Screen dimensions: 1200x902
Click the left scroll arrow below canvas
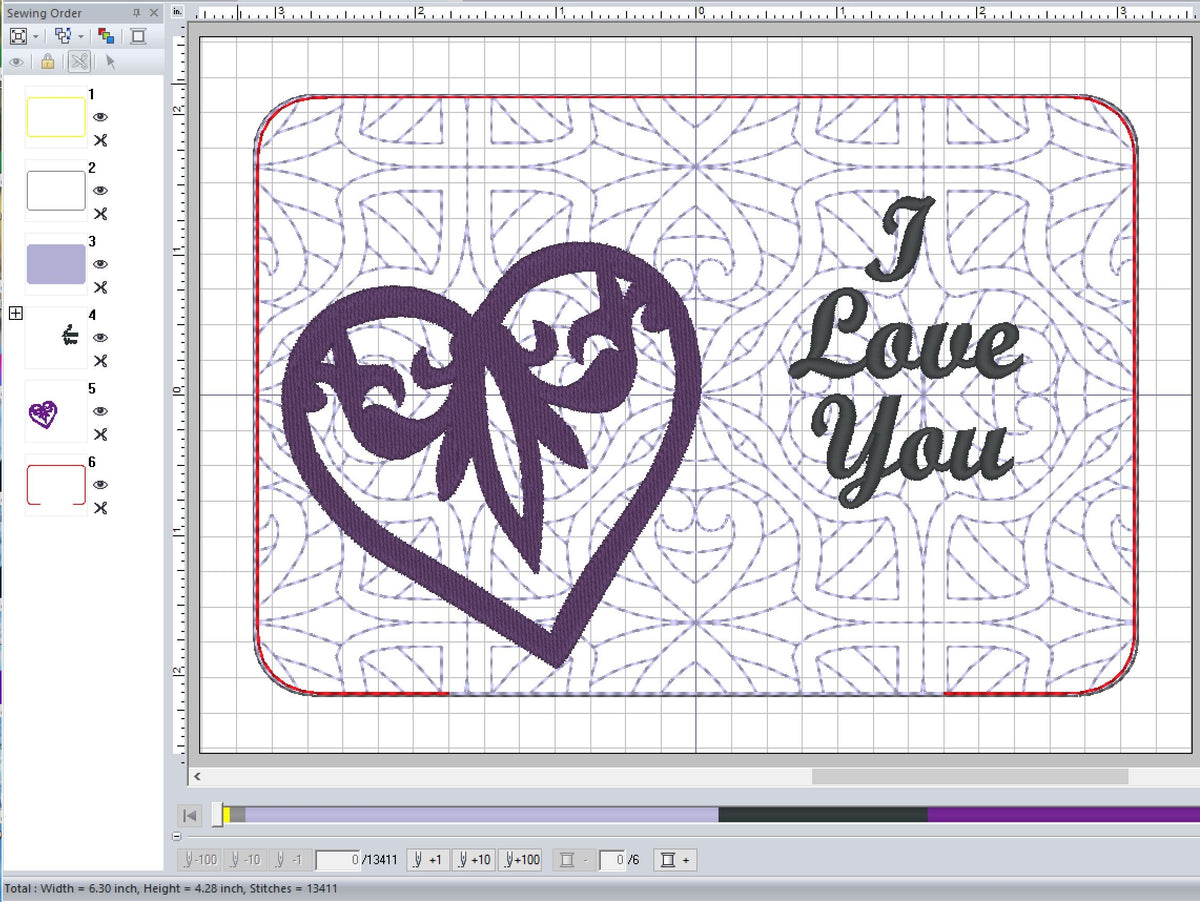pos(197,776)
